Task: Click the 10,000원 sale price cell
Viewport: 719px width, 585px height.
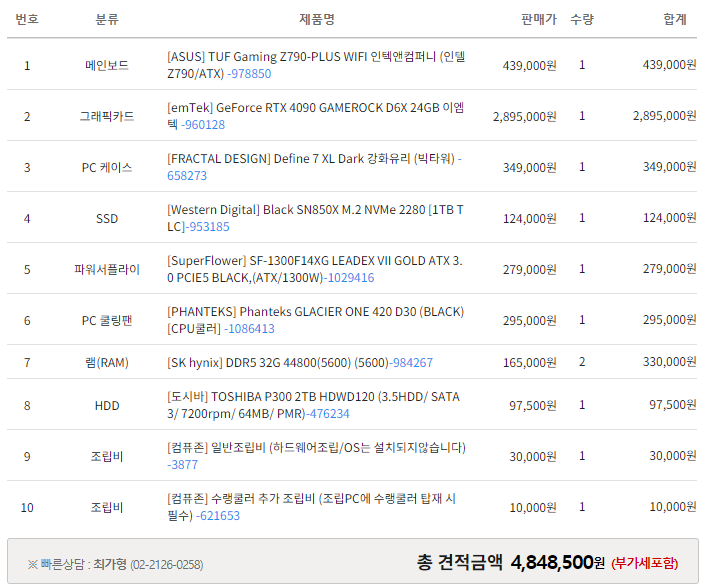Action: click(x=533, y=508)
